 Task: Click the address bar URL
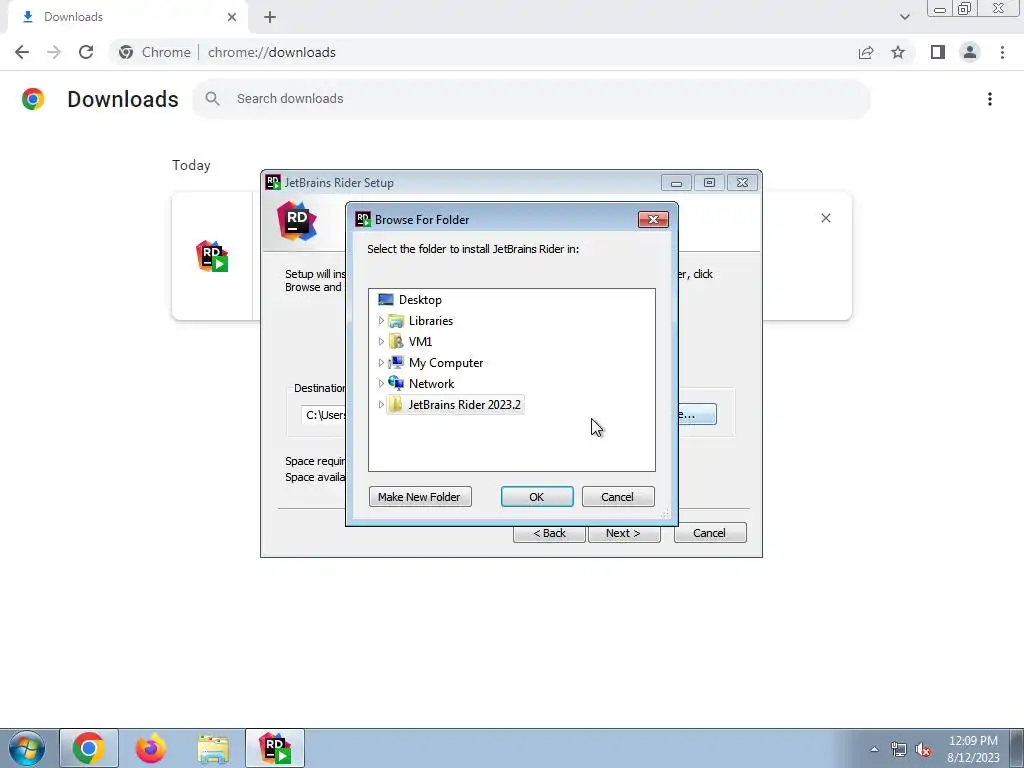(x=272, y=52)
